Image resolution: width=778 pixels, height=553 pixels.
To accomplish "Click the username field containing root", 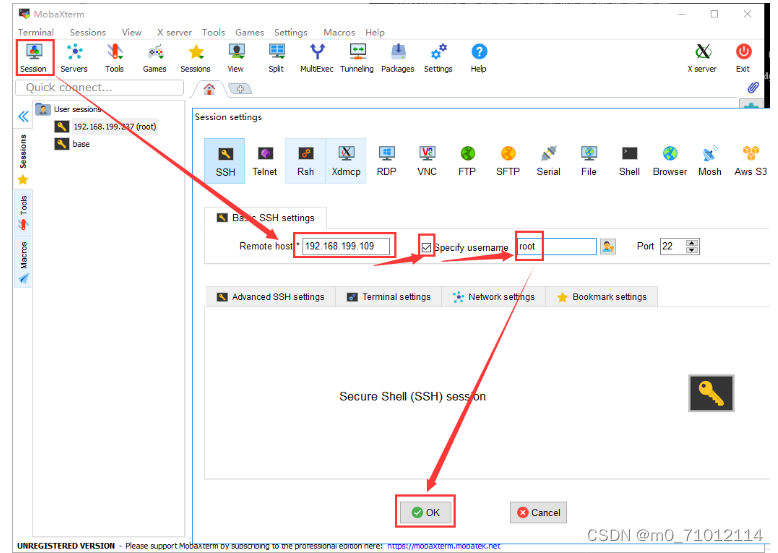I will 557,246.
